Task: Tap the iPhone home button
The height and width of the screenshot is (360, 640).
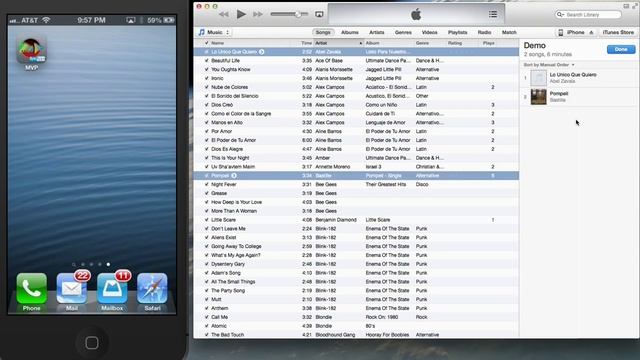Action: pyautogui.click(x=92, y=343)
